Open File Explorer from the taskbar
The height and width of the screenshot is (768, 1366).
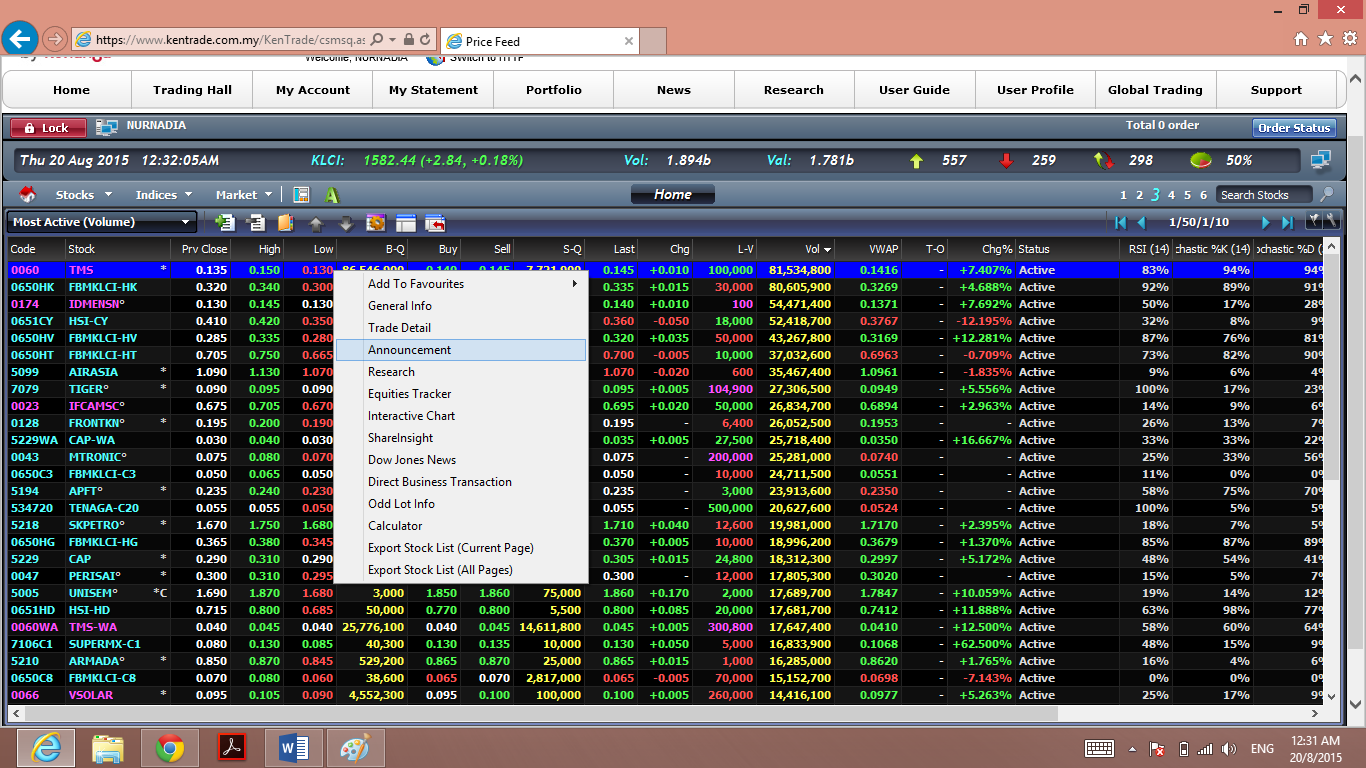107,748
